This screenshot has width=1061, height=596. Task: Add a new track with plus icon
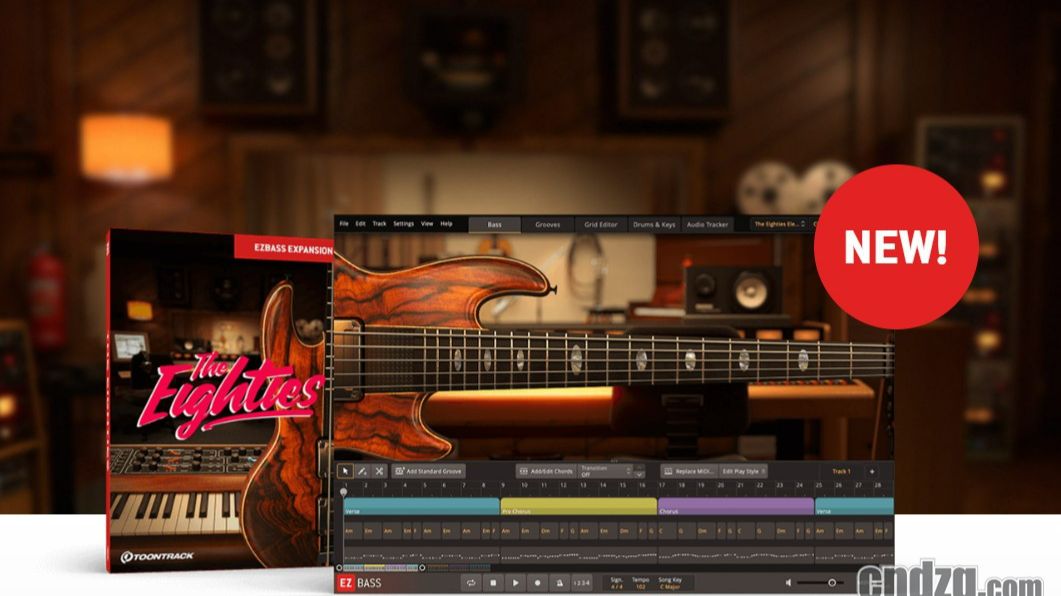(872, 471)
